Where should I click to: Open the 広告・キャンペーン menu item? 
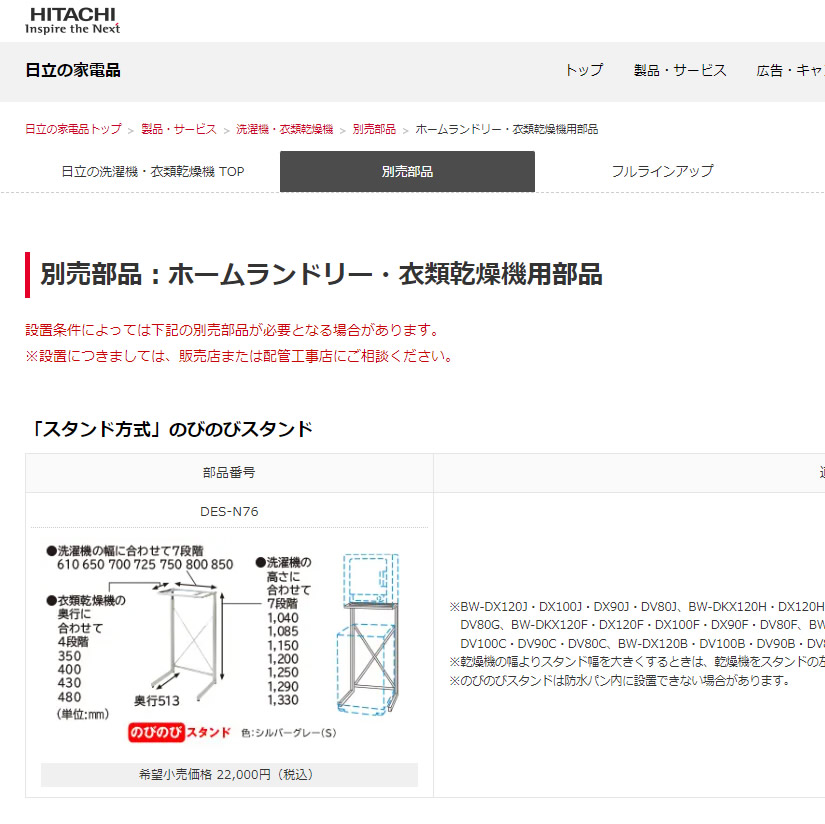point(791,71)
